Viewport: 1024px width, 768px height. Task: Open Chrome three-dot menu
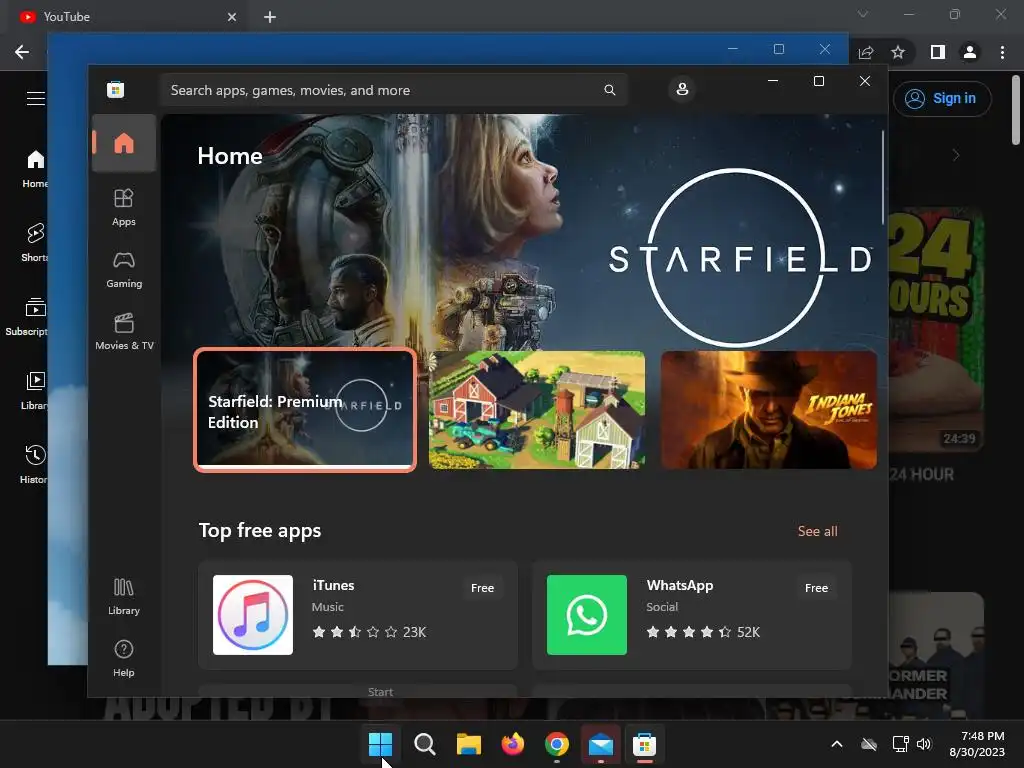click(x=1002, y=52)
